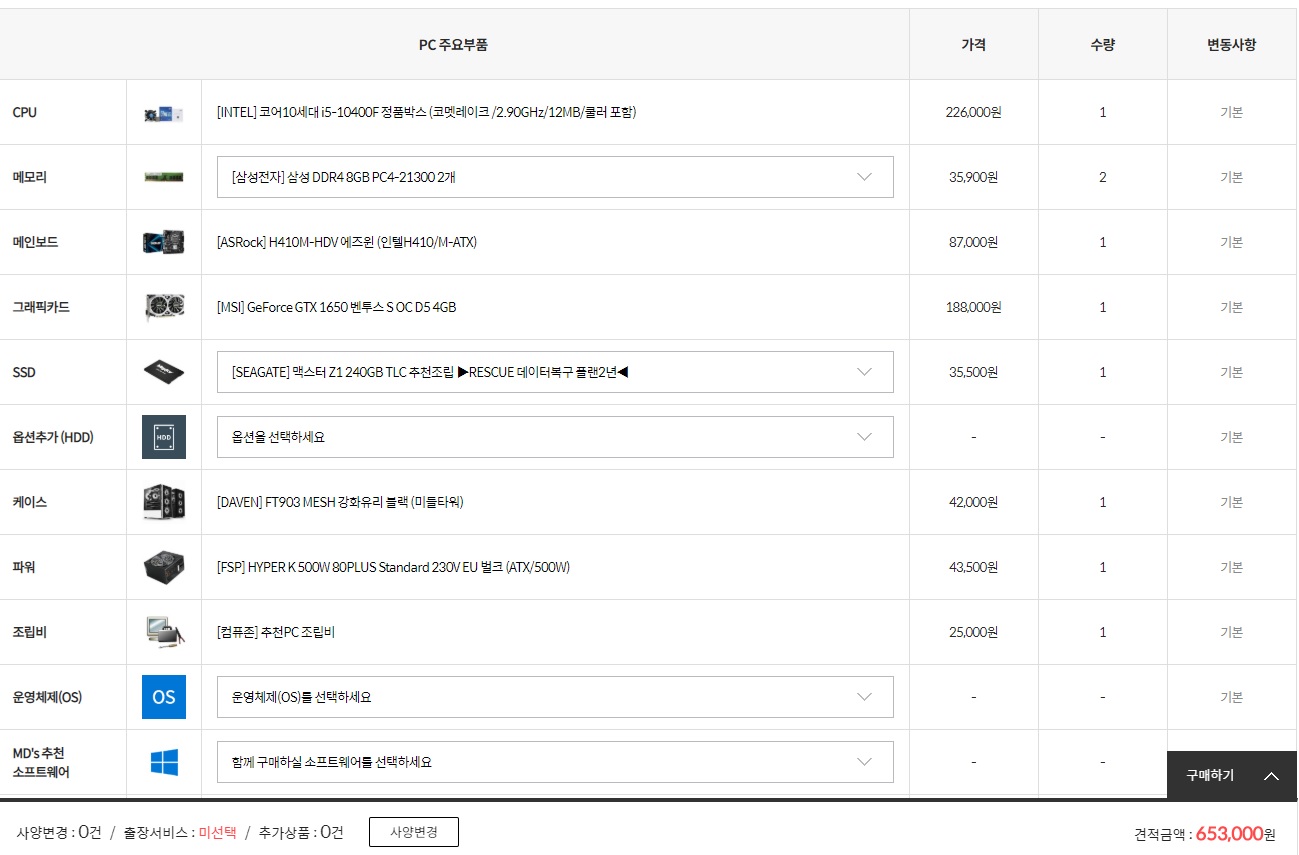Click the assembly fee 조립비 icon
This screenshot has height=855, width=1299.
[x=164, y=632]
